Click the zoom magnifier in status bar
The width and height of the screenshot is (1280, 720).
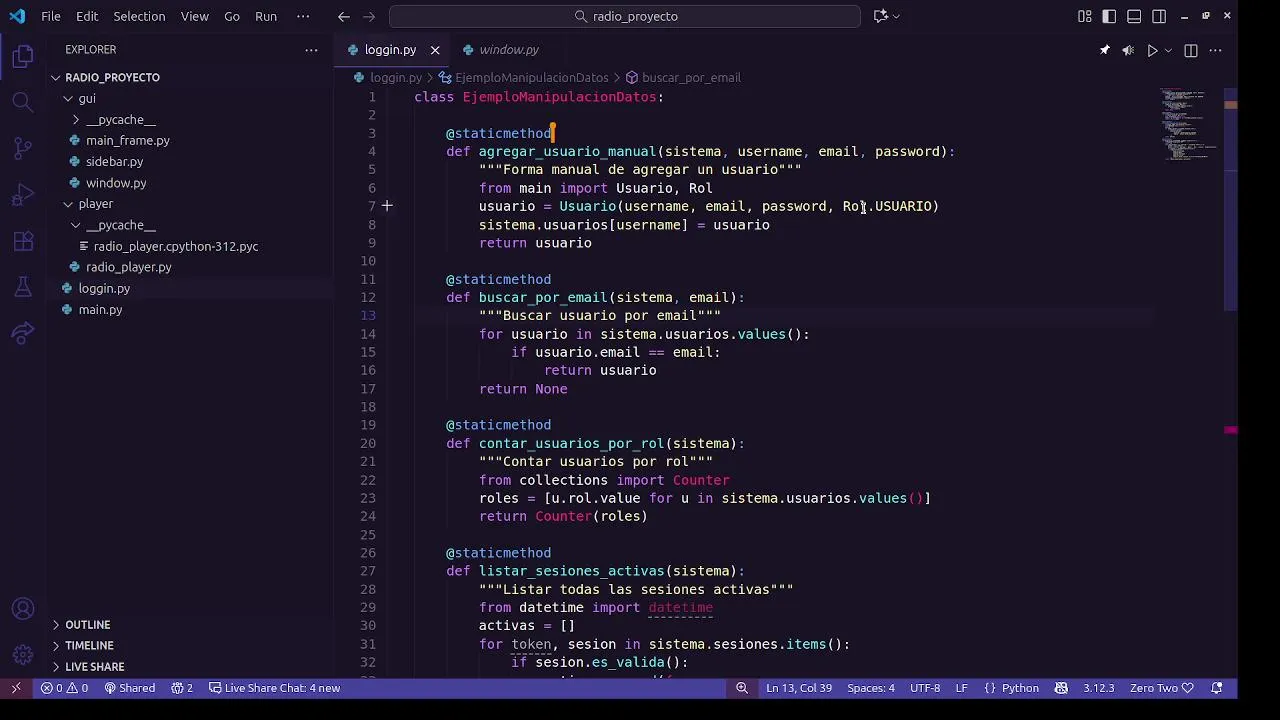coord(742,688)
